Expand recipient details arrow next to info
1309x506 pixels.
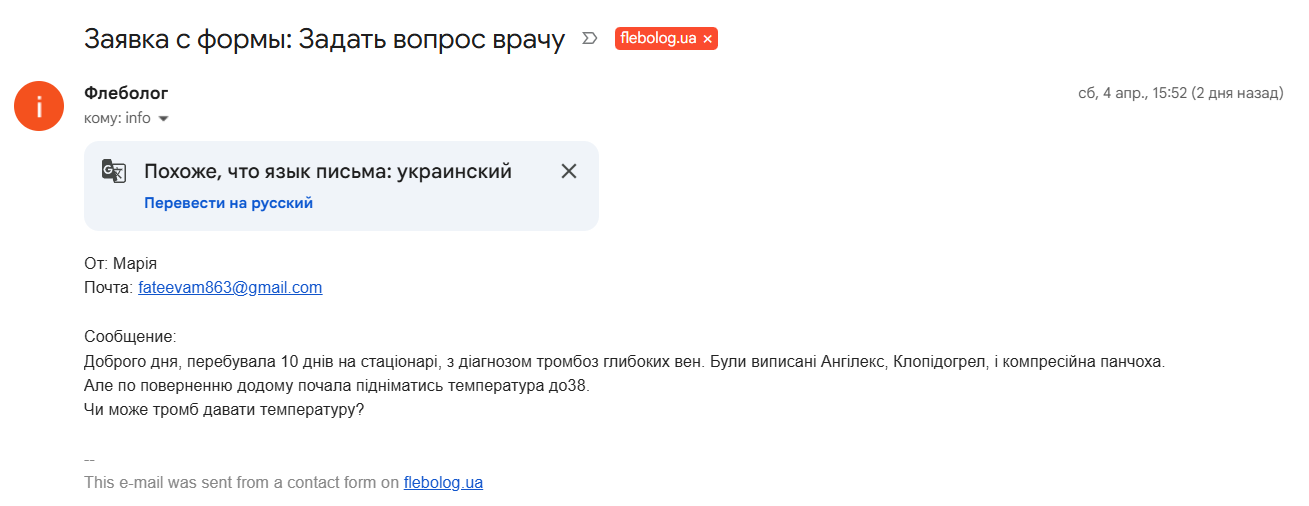coord(164,119)
